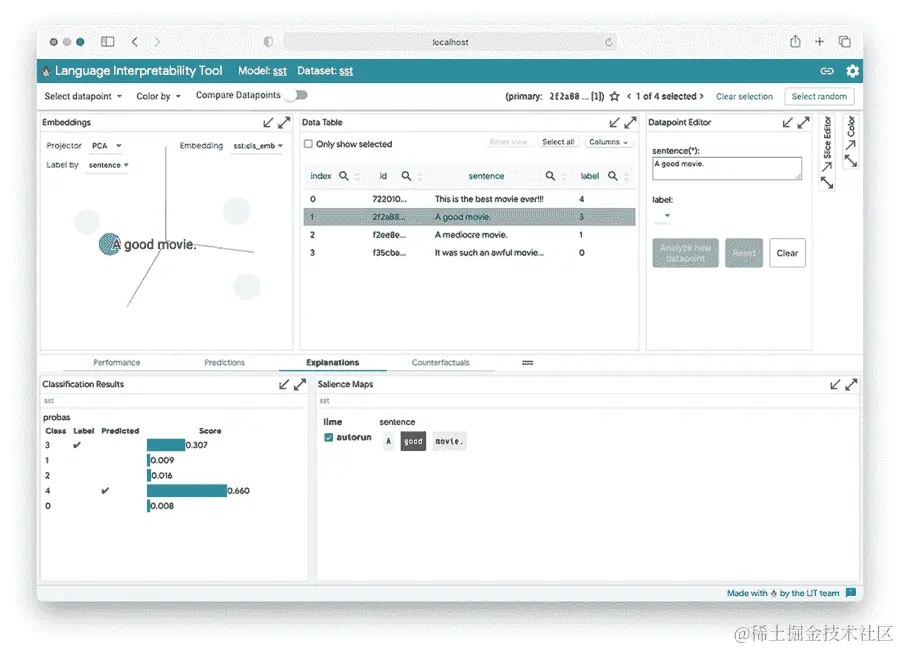Show browser tab overview
The width and height of the screenshot is (900, 650).
pos(844,41)
